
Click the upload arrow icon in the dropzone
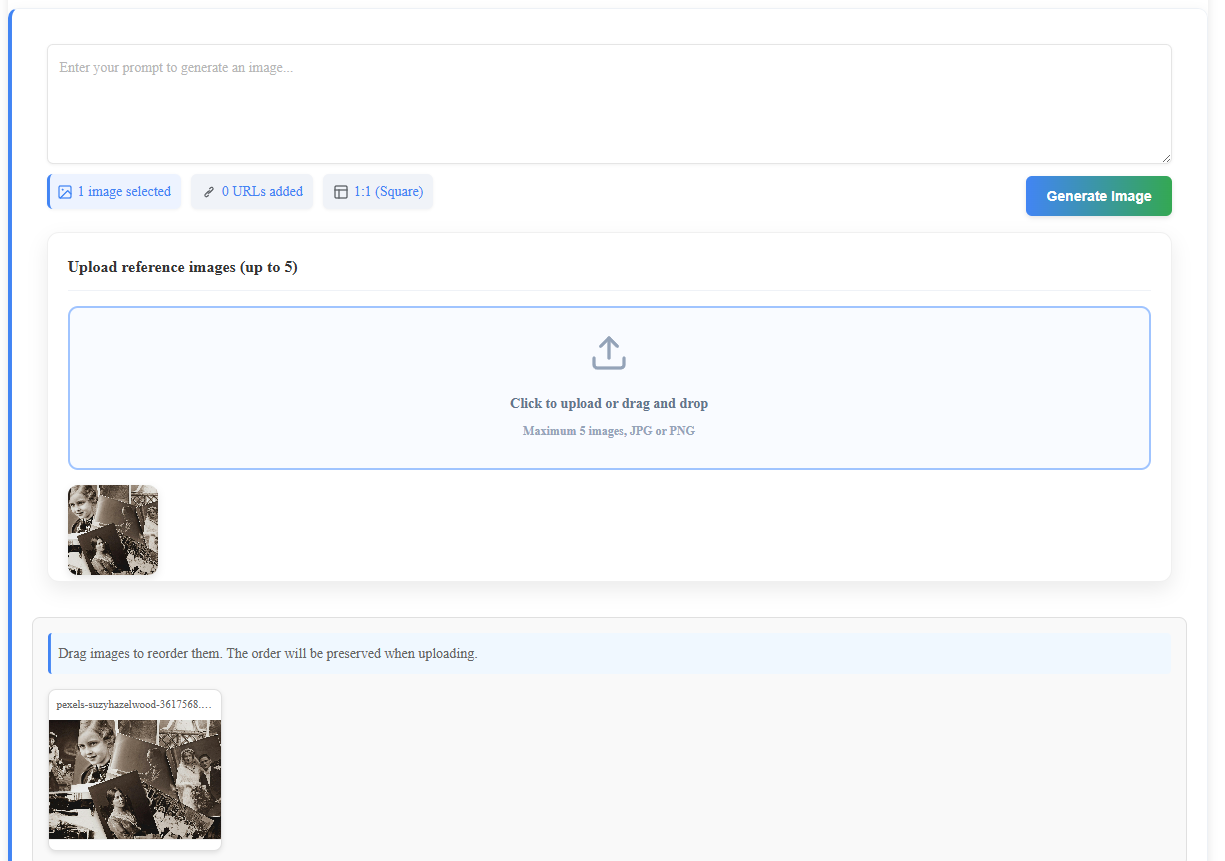click(608, 352)
